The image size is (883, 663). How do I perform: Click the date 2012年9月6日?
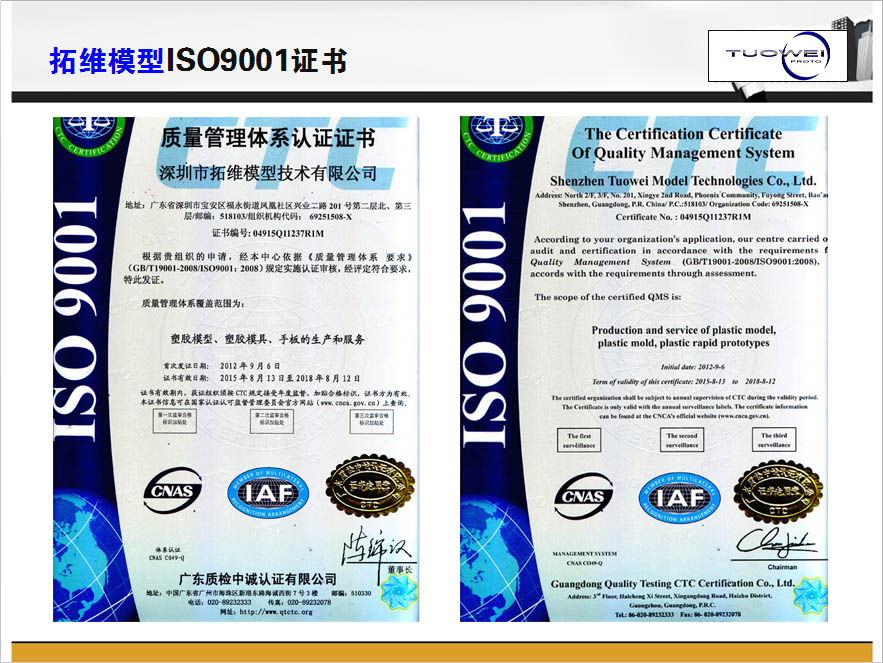pyautogui.click(x=250, y=366)
